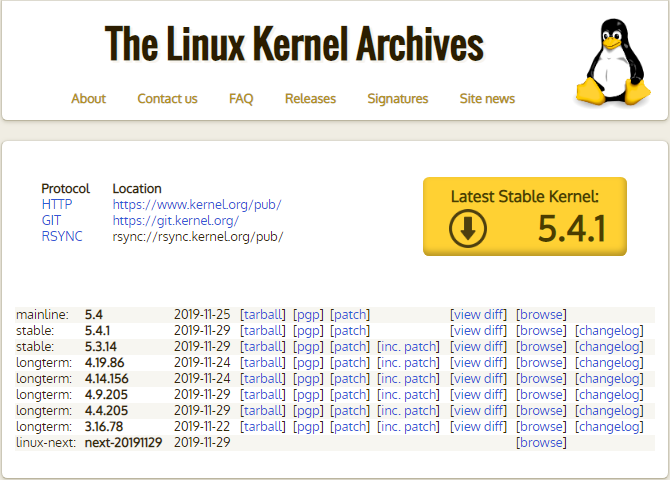Open changelog for longterm 4.19.86
This screenshot has height=480, width=670.
coord(609,362)
